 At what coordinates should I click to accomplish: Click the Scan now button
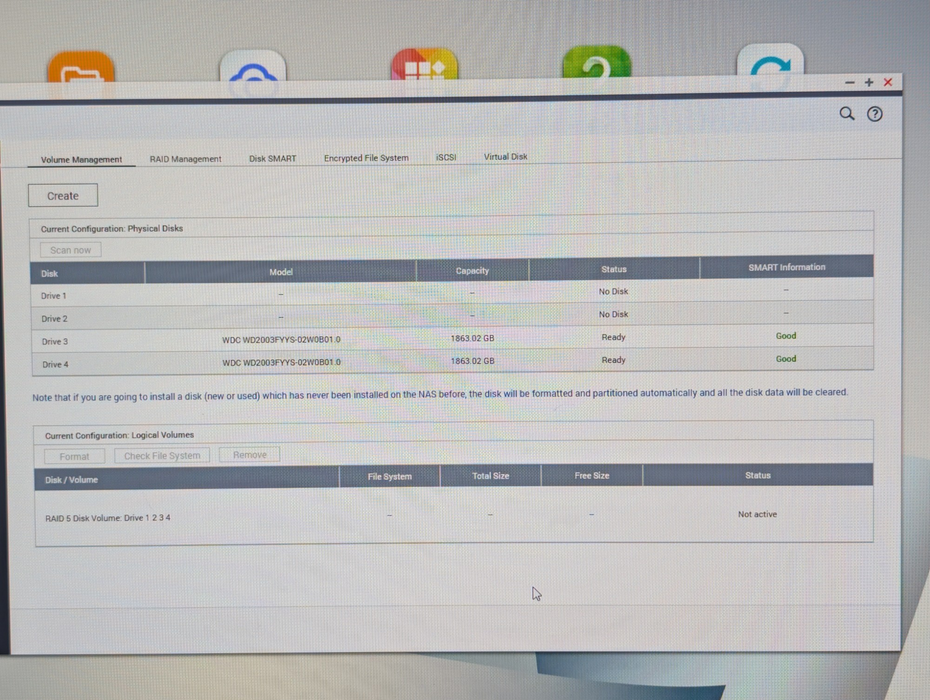pyautogui.click(x=71, y=250)
